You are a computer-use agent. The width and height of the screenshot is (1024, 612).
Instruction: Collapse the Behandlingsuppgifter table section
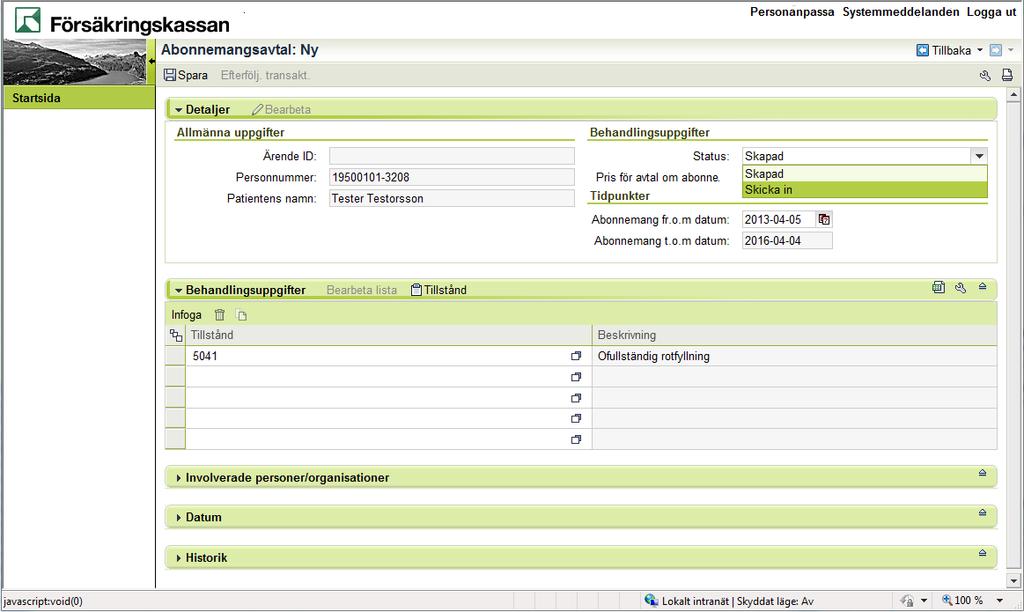point(178,290)
